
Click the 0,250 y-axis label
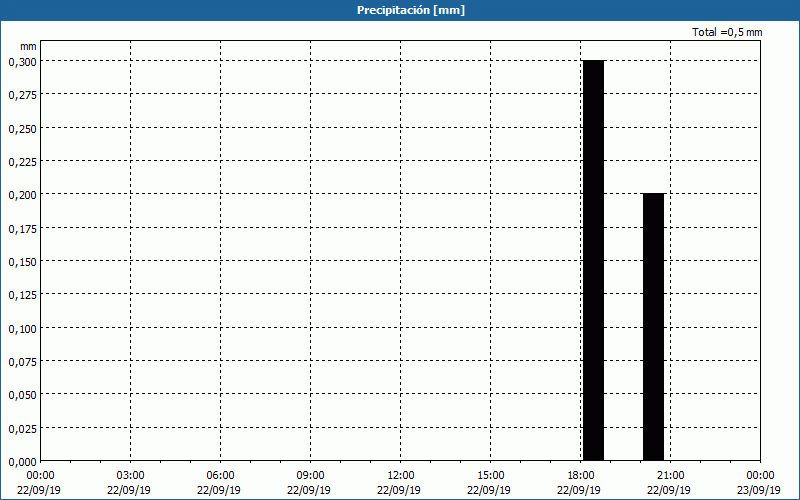(x=22, y=129)
